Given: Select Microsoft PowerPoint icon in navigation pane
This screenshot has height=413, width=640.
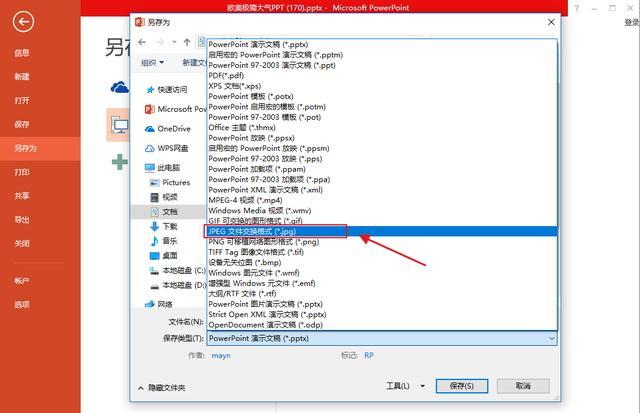Looking at the screenshot, I should [x=150, y=109].
